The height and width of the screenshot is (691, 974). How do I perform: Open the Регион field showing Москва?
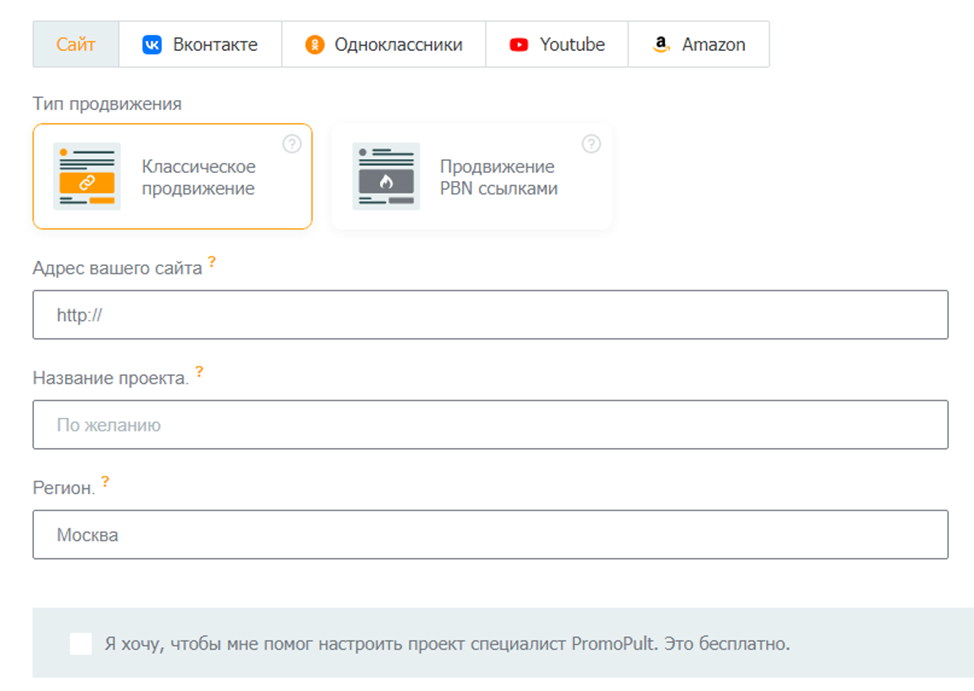click(x=490, y=535)
